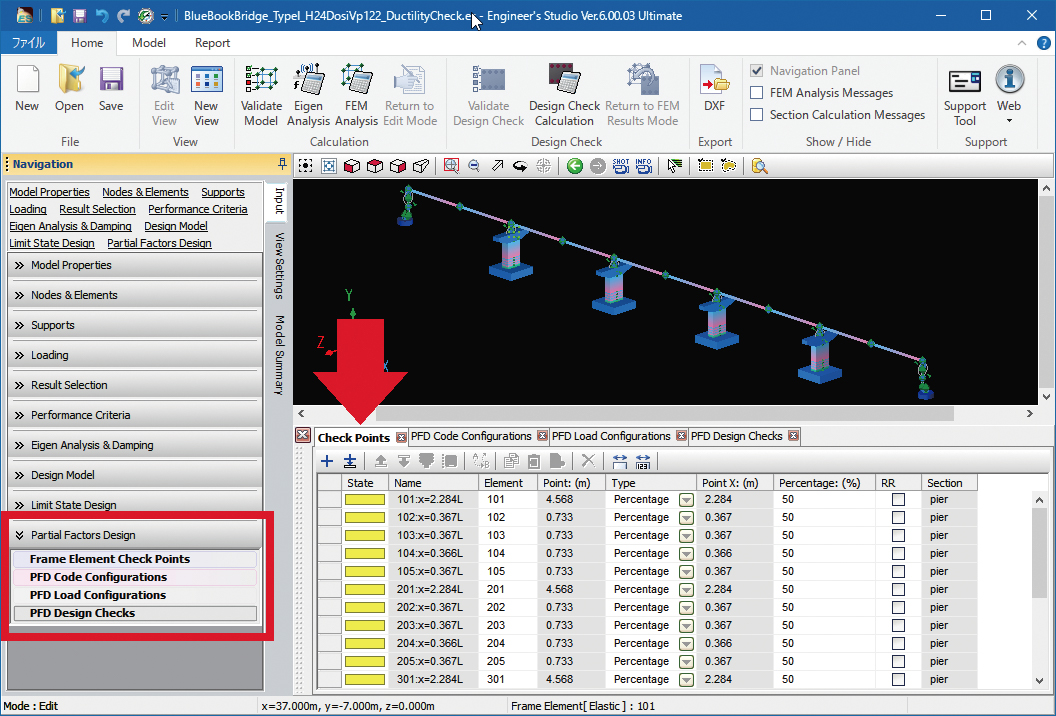The width and height of the screenshot is (1056, 716).
Task: Enable FEM Analysis Messages checkbox
Action: pyautogui.click(x=758, y=93)
